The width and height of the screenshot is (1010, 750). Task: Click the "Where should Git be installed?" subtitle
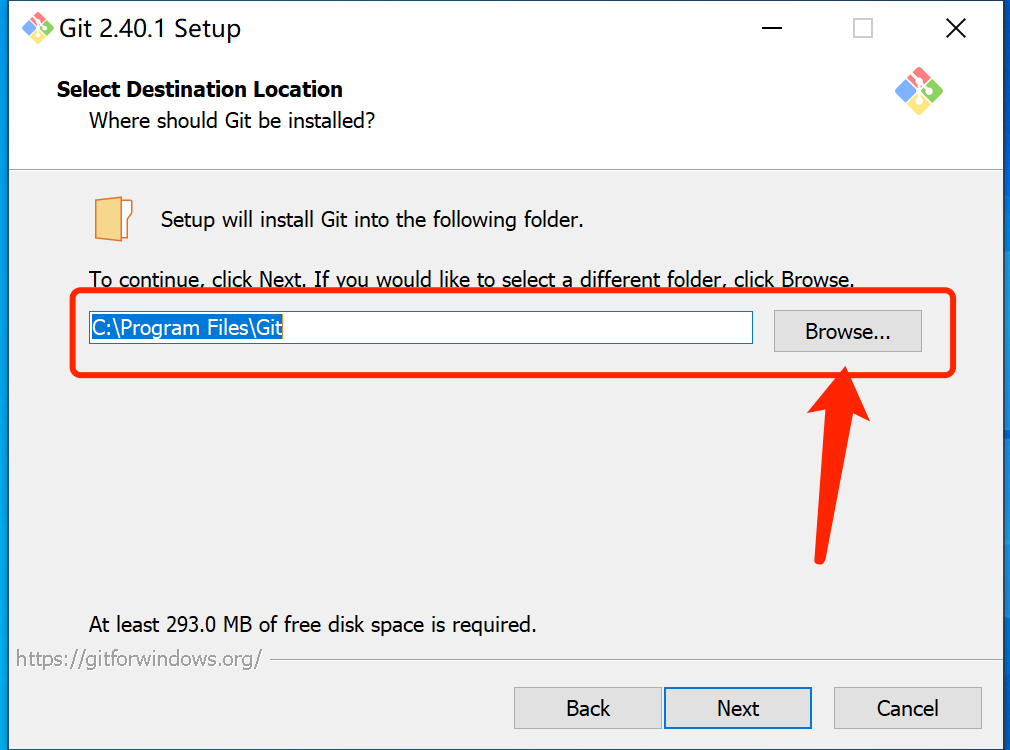(x=232, y=120)
